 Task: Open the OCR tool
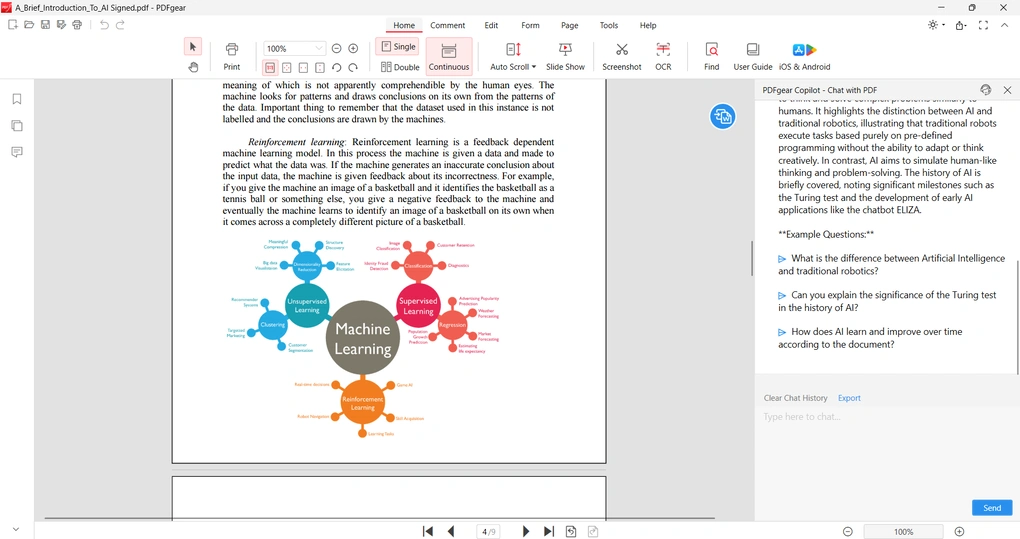(x=663, y=56)
